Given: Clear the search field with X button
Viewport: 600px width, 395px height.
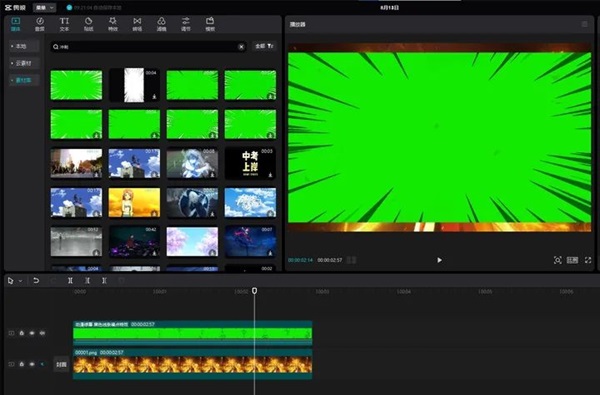Looking at the screenshot, I should (x=241, y=47).
